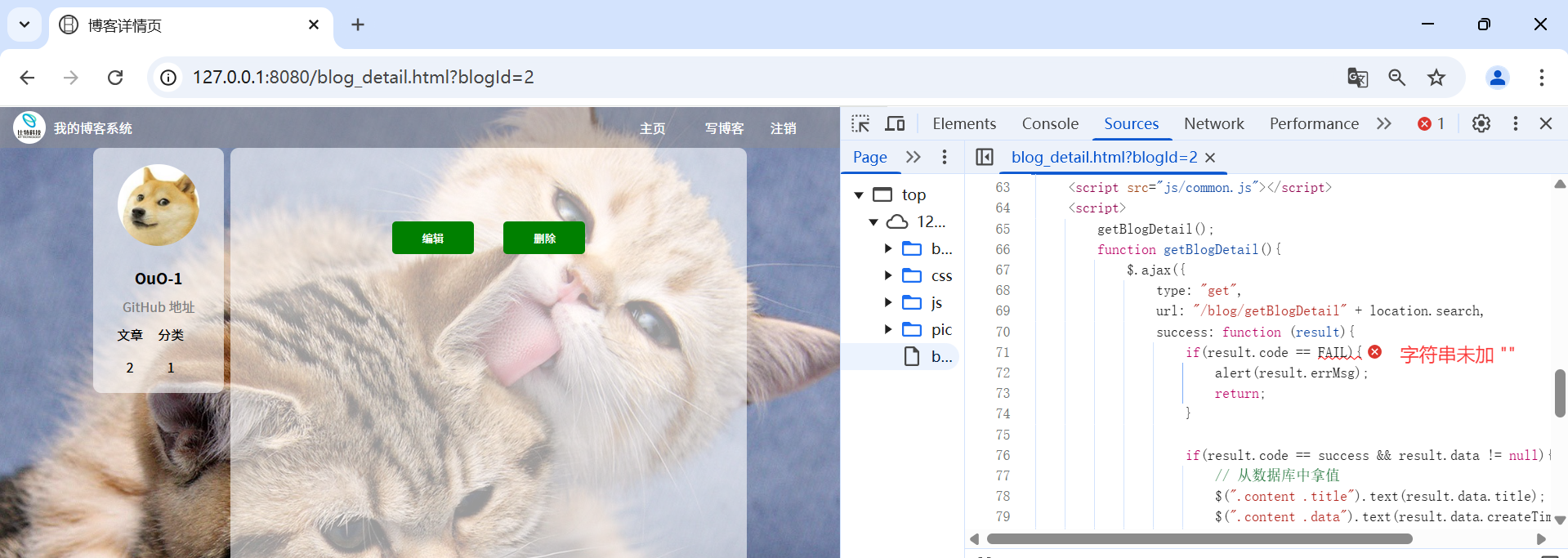The image size is (1568, 558).
Task: Open DevTools customize three-dot menu
Action: (x=1515, y=123)
